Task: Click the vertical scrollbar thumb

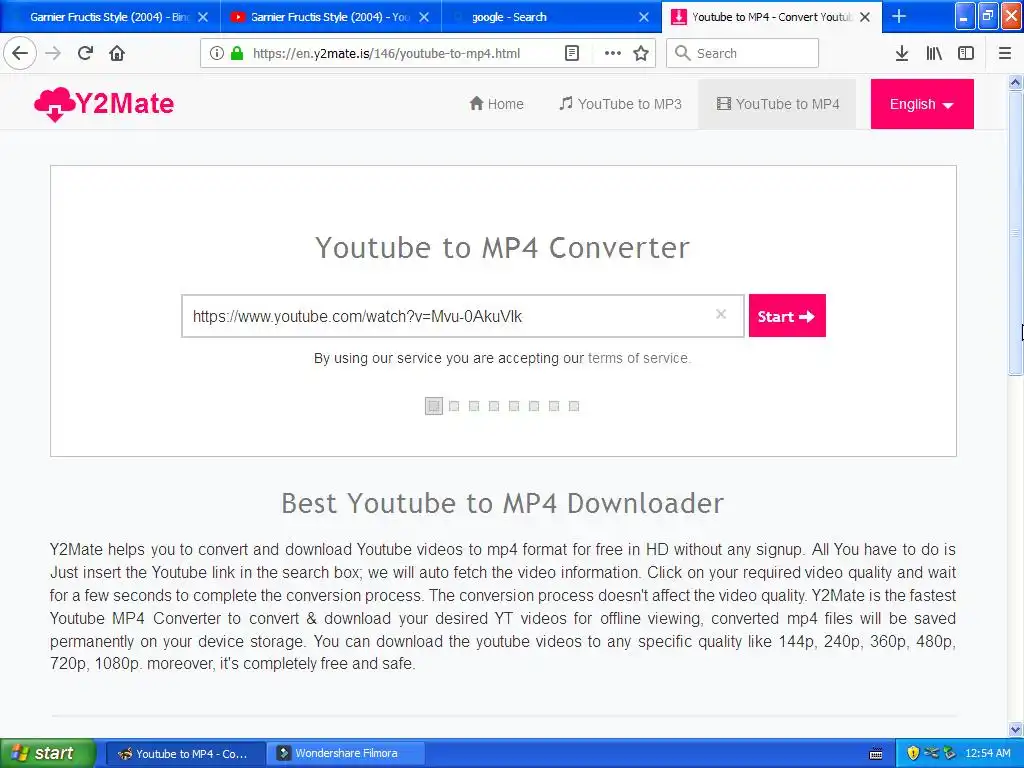Action: (x=1015, y=232)
